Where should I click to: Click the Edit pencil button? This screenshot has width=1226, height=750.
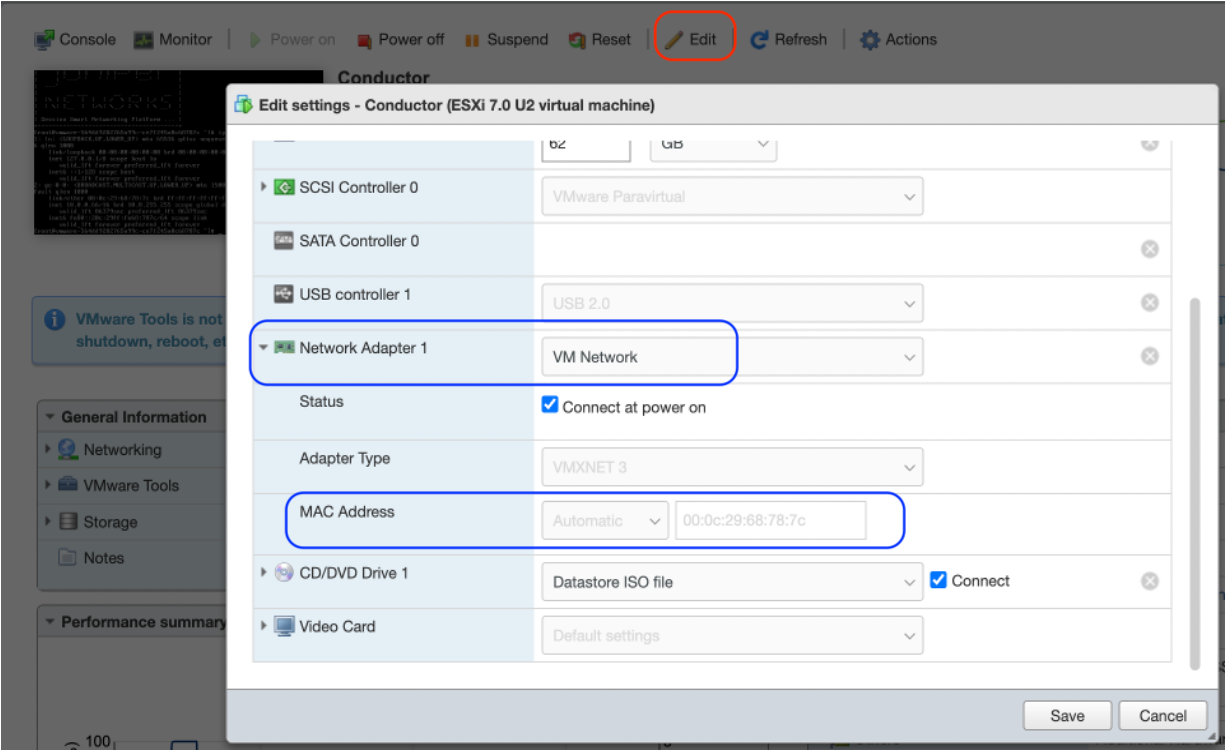(691, 40)
